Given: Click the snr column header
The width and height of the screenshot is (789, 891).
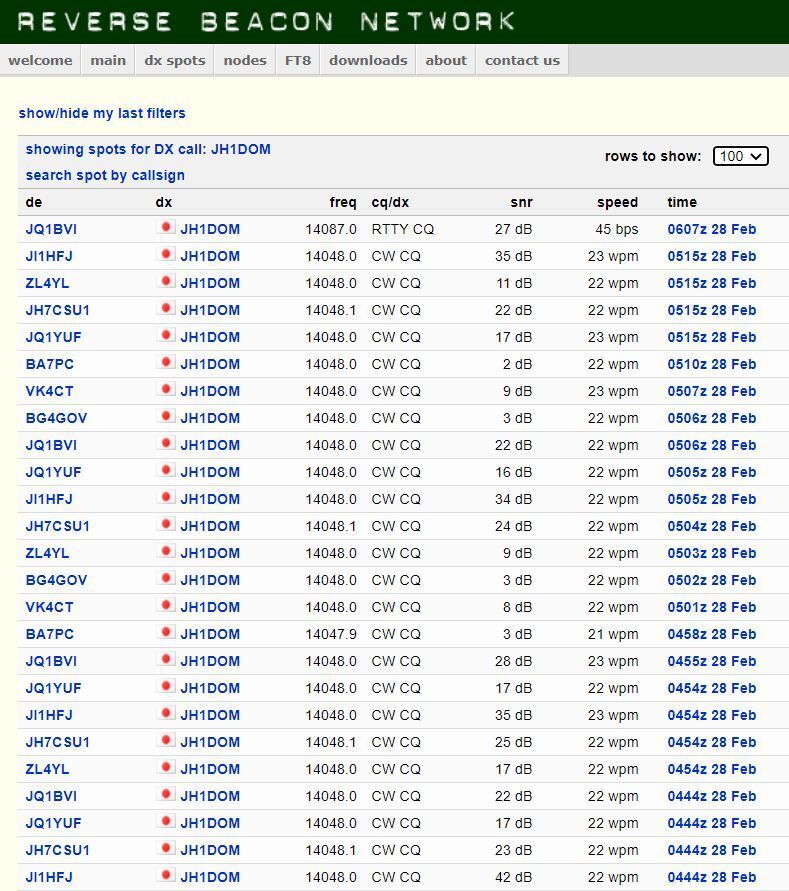Looking at the screenshot, I should tap(521, 202).
